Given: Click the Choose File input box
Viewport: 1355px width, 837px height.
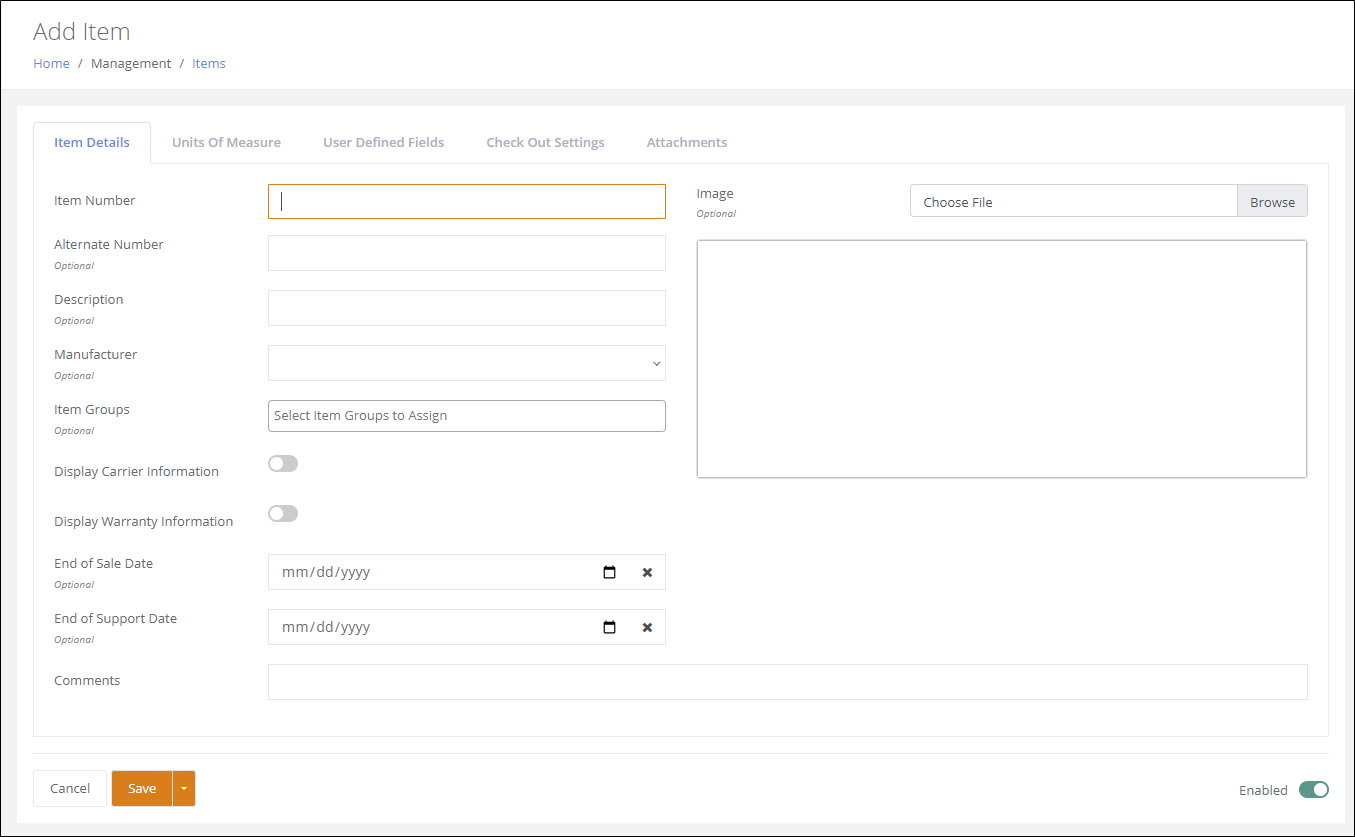Looking at the screenshot, I should click(x=1074, y=201).
